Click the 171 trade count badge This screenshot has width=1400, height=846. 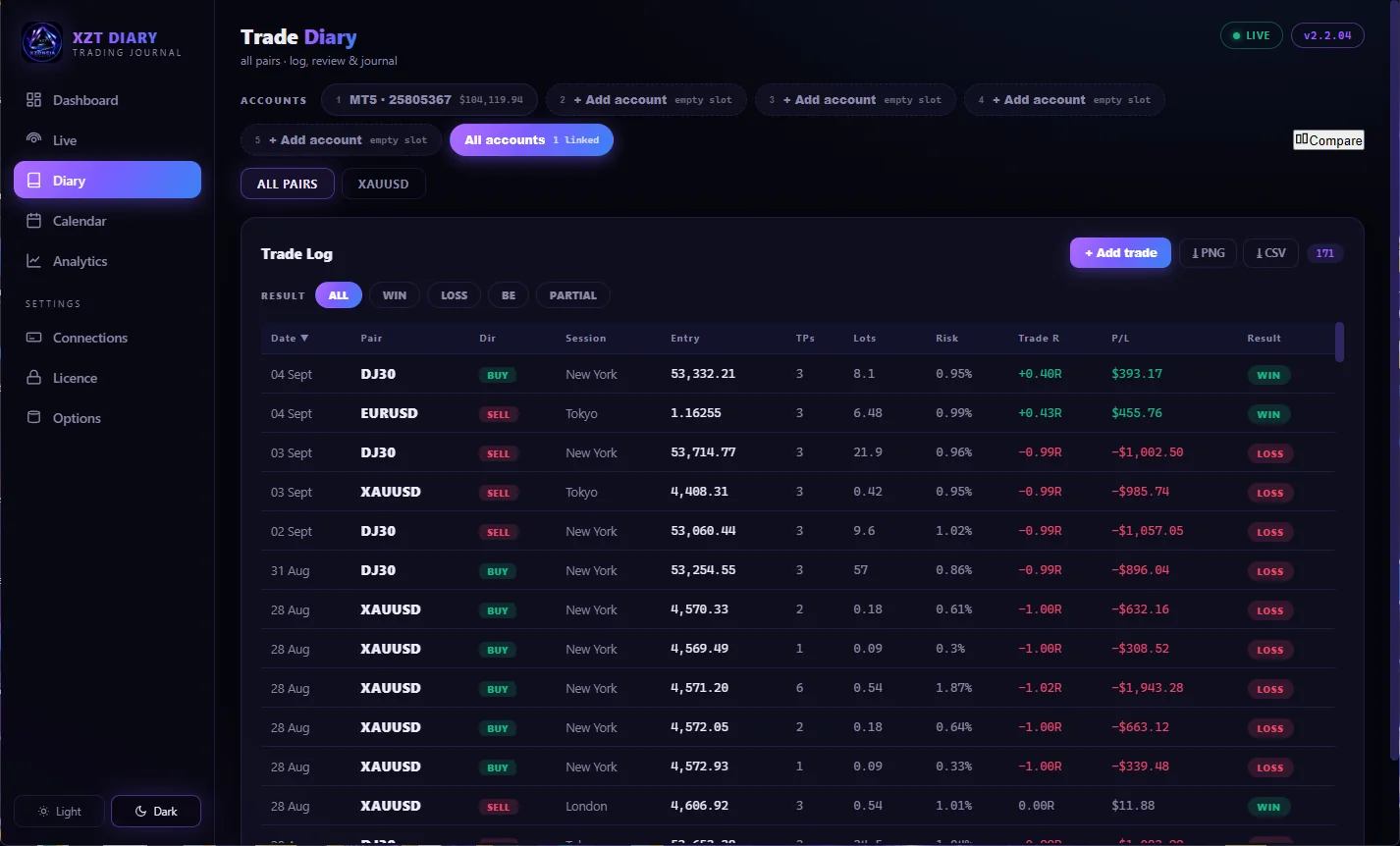pos(1325,253)
